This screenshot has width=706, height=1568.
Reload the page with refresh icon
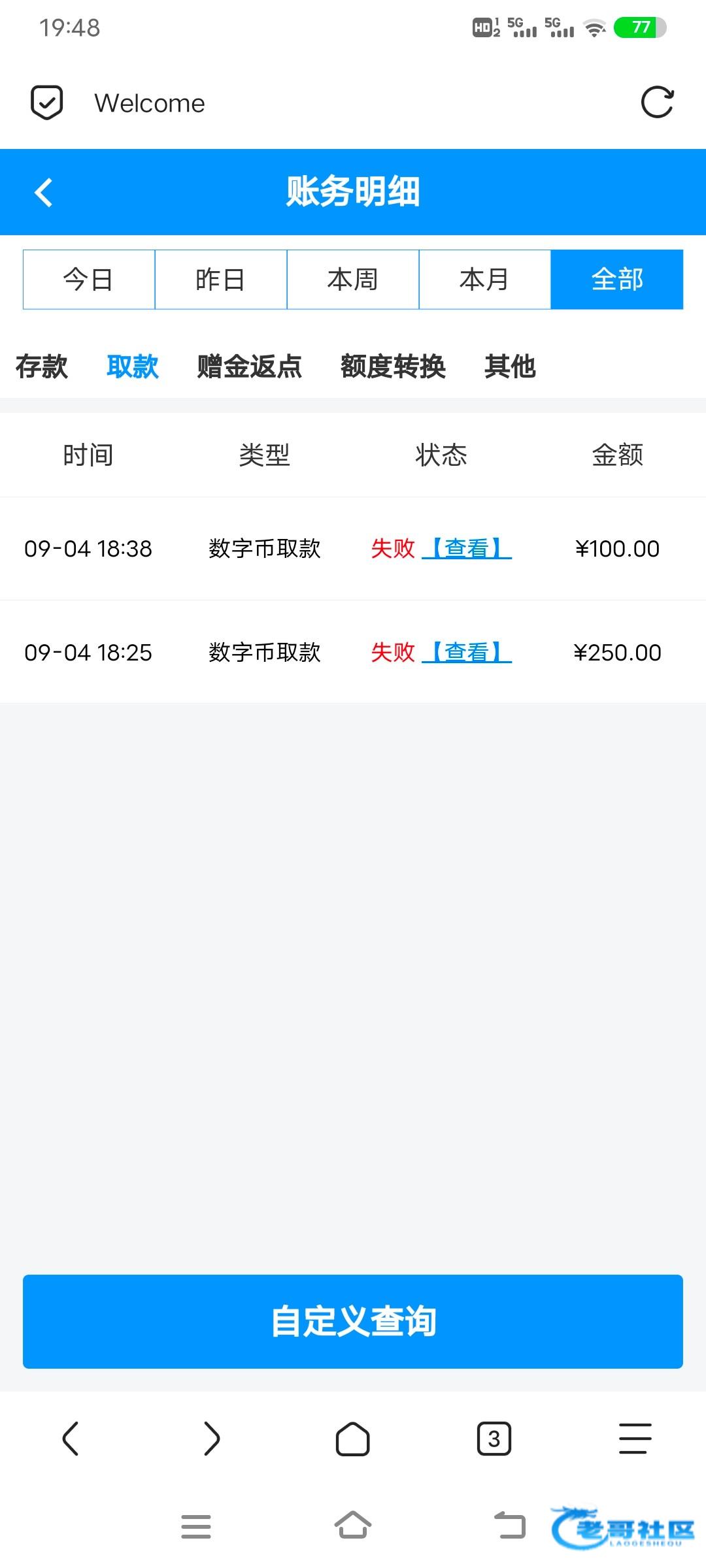[x=657, y=103]
